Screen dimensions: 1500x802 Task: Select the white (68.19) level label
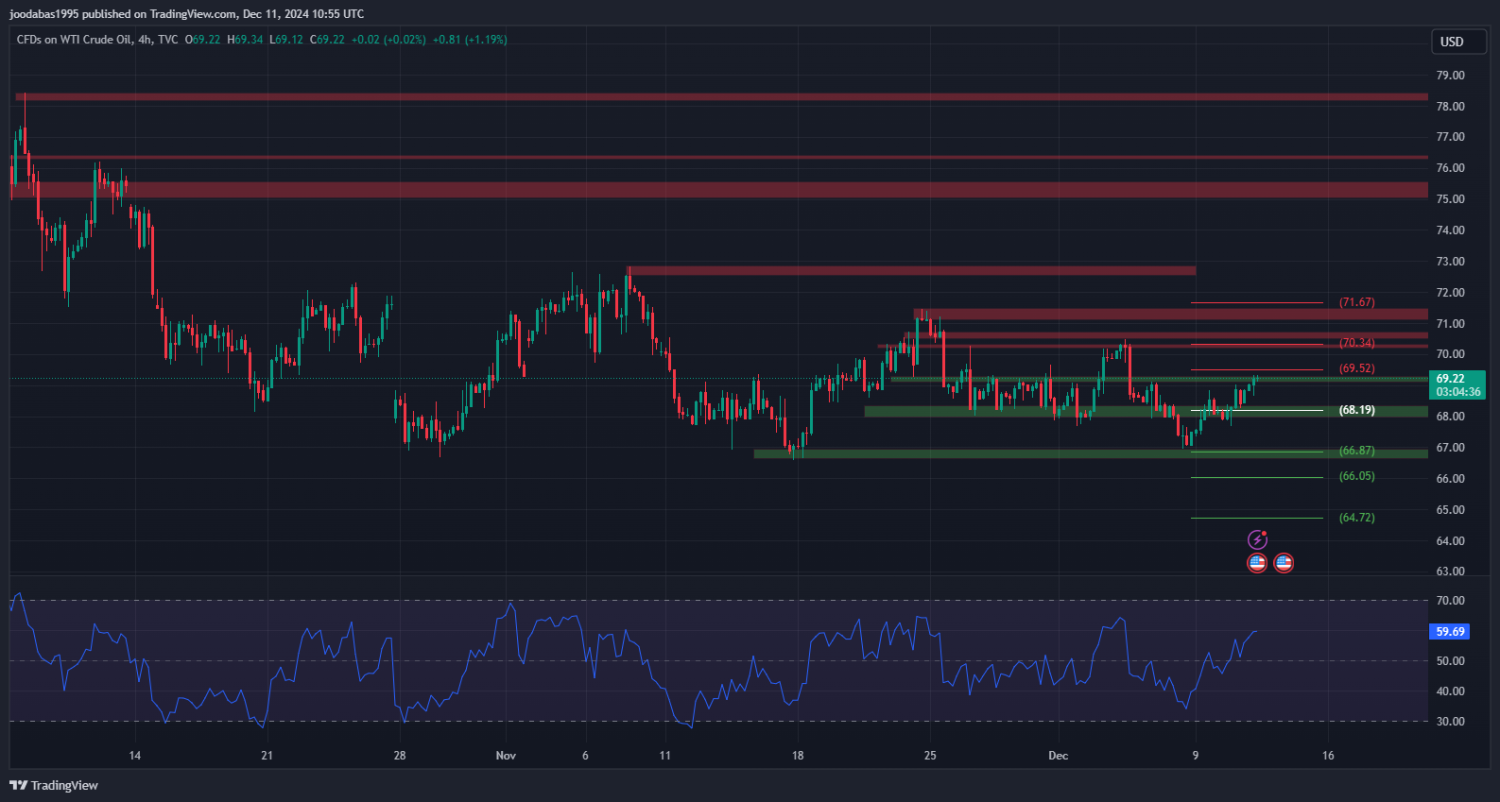pyautogui.click(x=1357, y=410)
